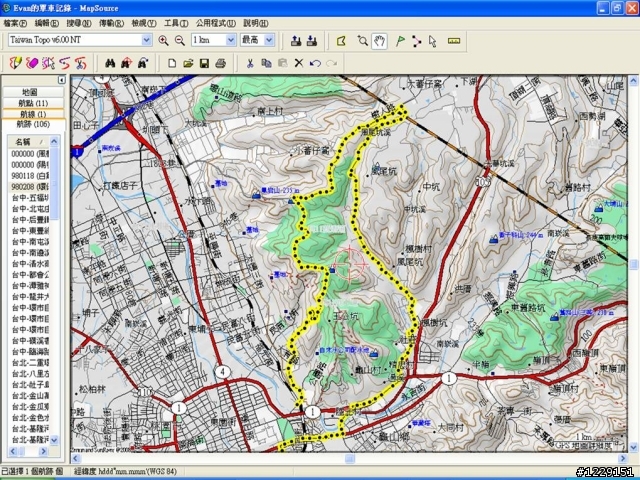Select the zoom tool with magnifier cursor
This screenshot has height=480, width=640.
(x=362, y=41)
